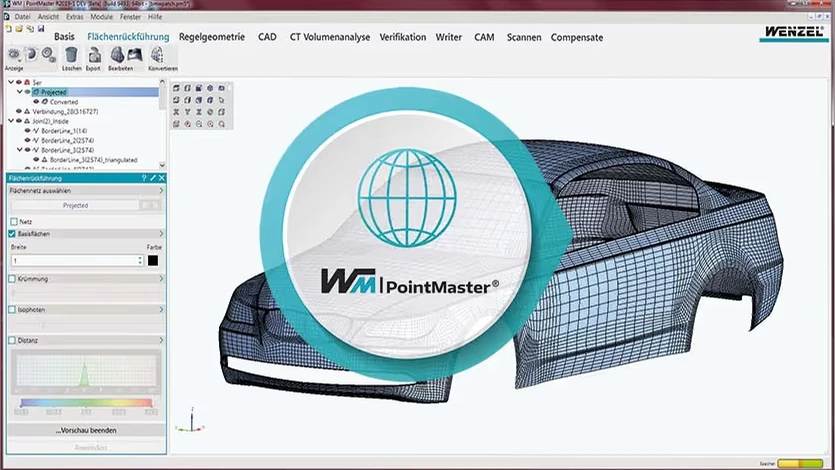835x470 pixels.
Task: Click the ...Vorschau beenden button
Action: pyautogui.click(x=86, y=430)
